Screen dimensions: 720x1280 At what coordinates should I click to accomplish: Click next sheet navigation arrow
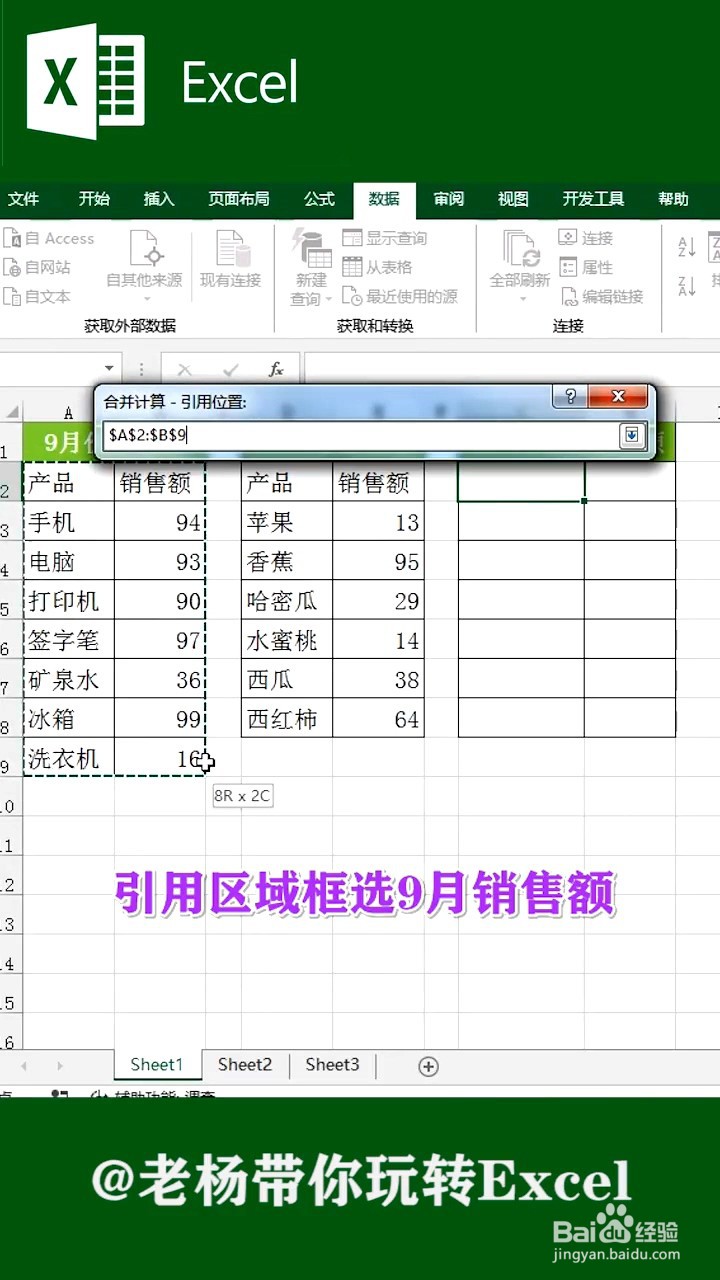[x=59, y=1066]
